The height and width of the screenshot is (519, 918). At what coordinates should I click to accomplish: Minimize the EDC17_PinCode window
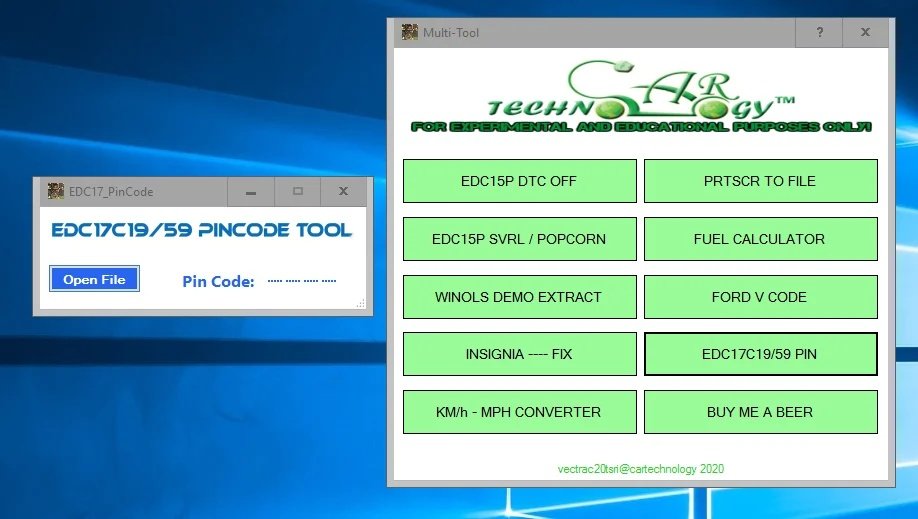[251, 192]
